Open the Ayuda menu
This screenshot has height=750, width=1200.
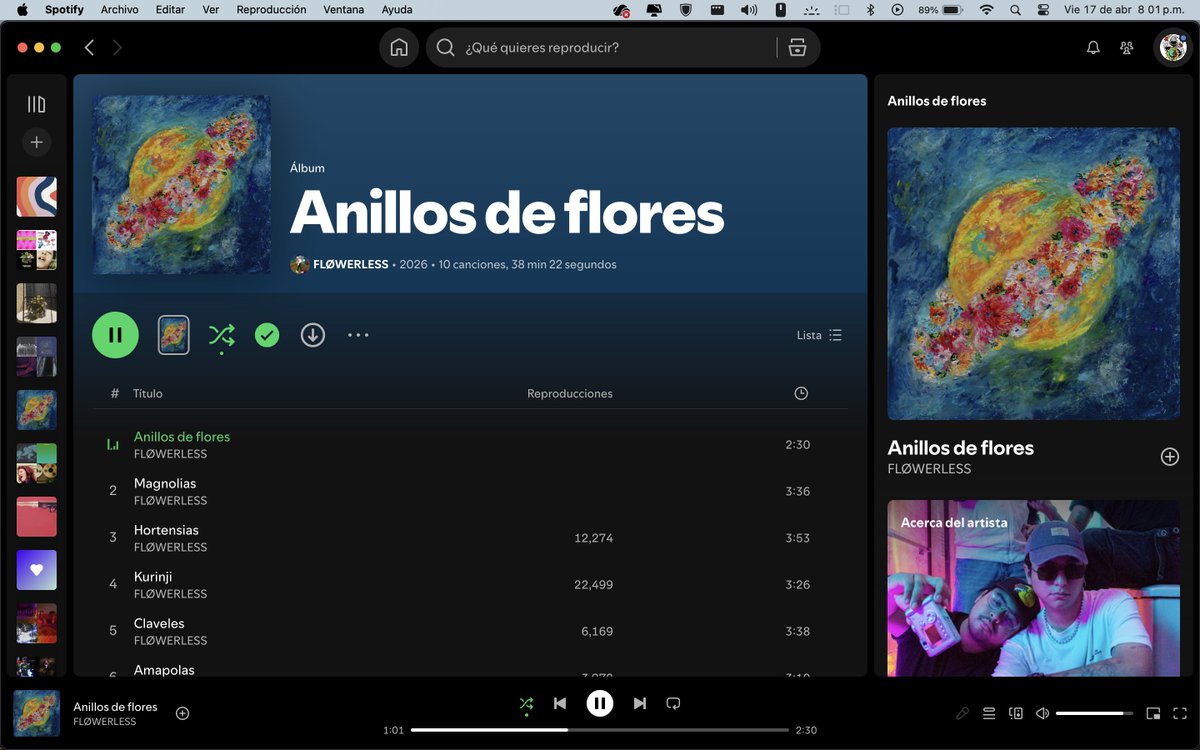[397, 10]
